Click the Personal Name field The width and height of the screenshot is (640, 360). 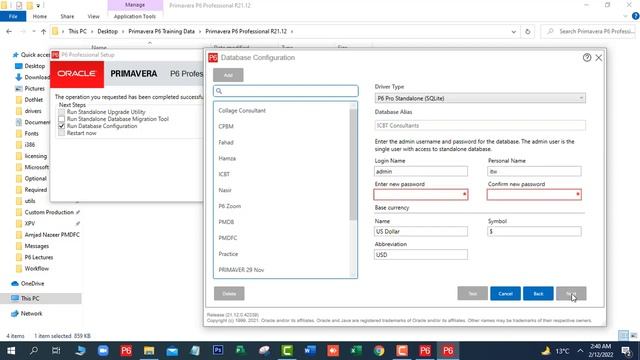[534, 171]
